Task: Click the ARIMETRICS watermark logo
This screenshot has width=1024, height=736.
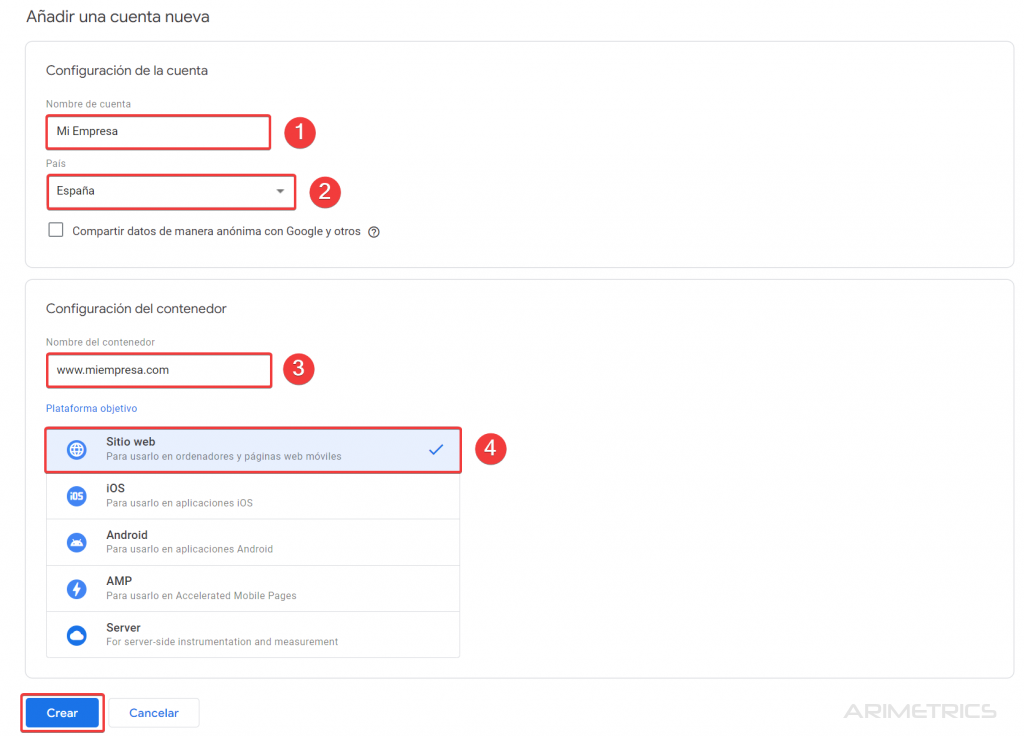Action: (919, 711)
